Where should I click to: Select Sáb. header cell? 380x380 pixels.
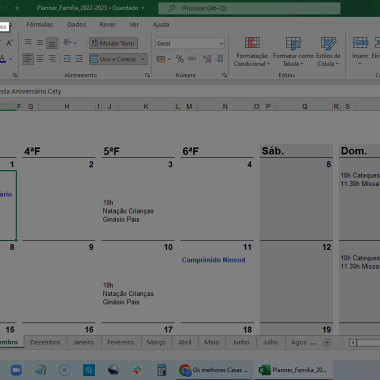pos(296,151)
